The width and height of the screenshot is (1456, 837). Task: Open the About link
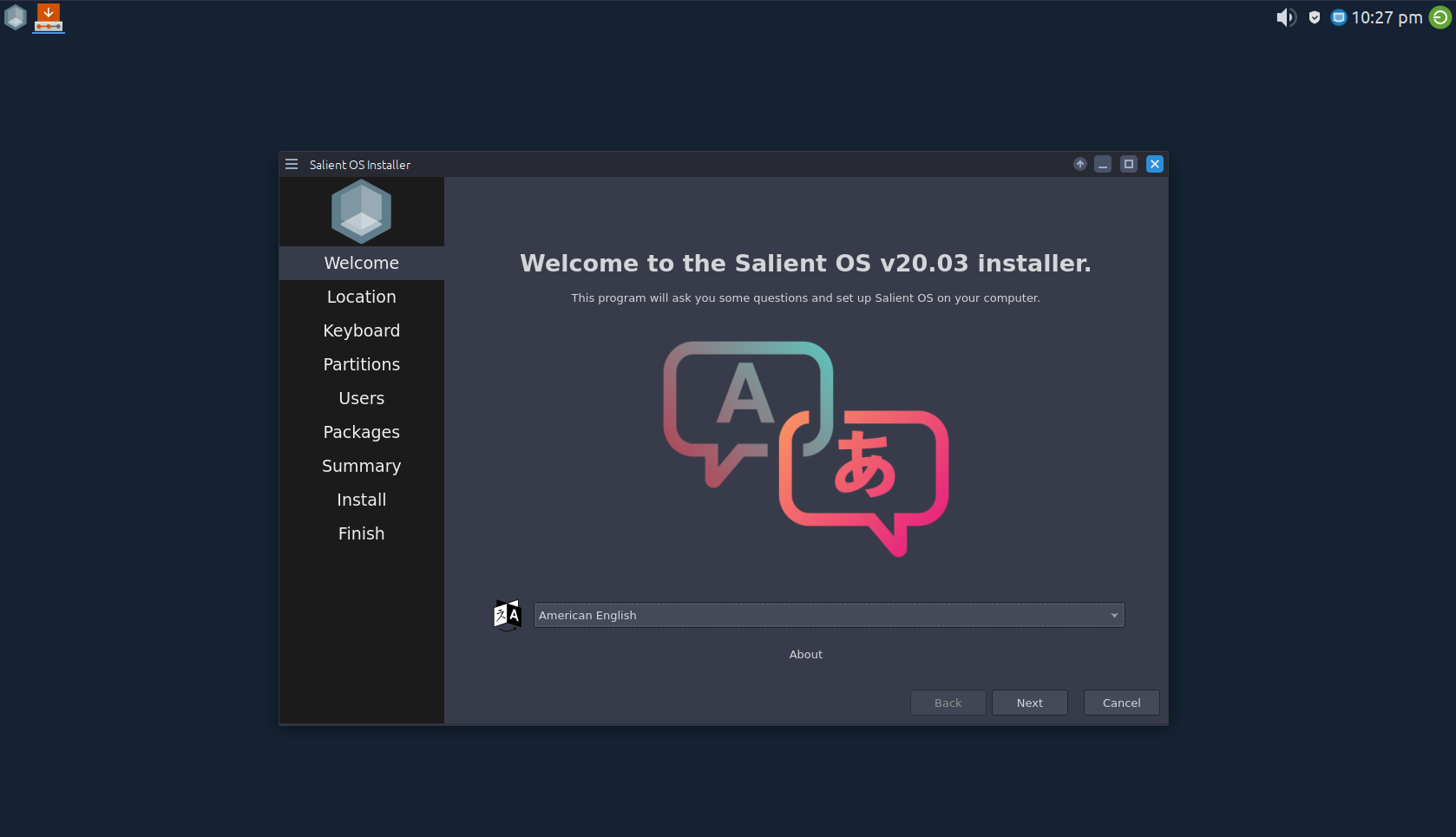pos(805,654)
